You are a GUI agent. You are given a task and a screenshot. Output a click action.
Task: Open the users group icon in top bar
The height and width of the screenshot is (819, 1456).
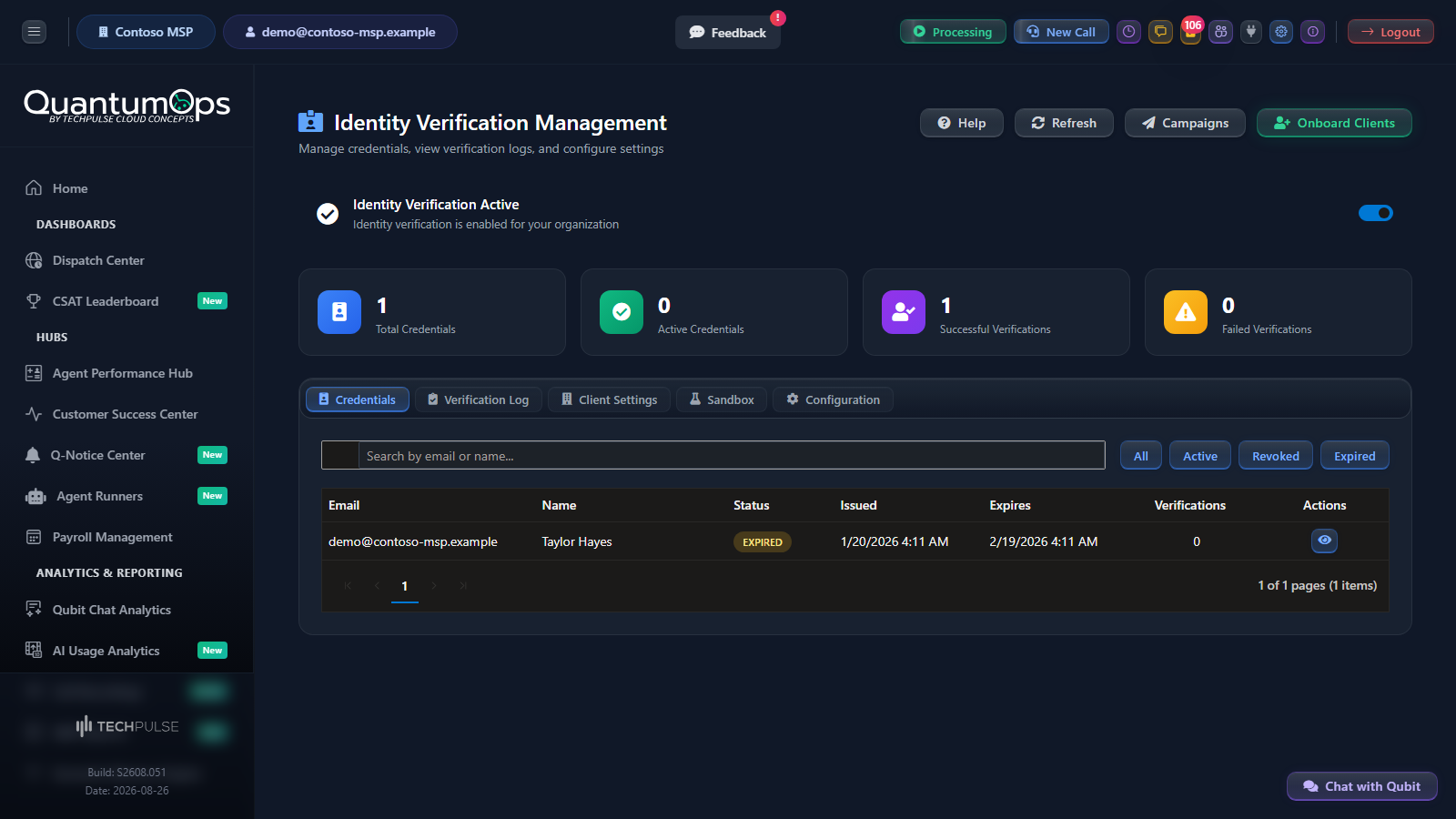1221,32
